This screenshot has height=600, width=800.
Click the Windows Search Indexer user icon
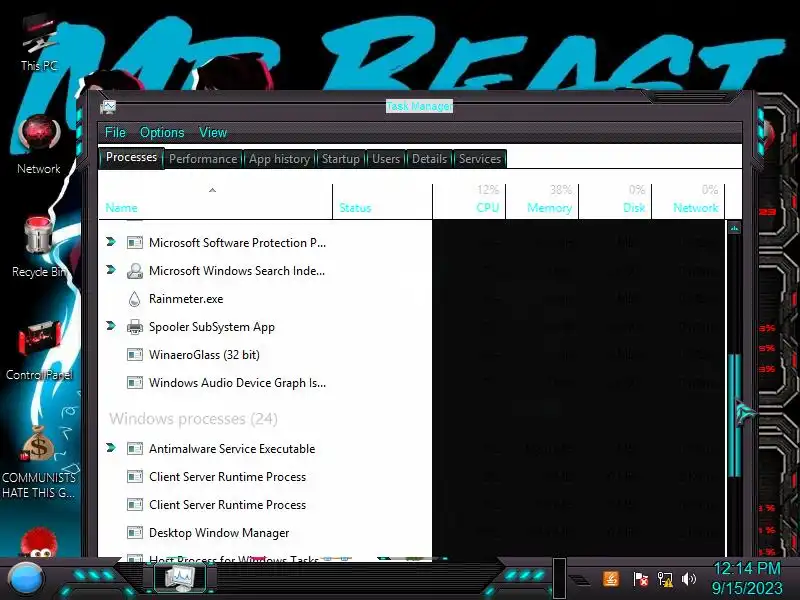[135, 270]
